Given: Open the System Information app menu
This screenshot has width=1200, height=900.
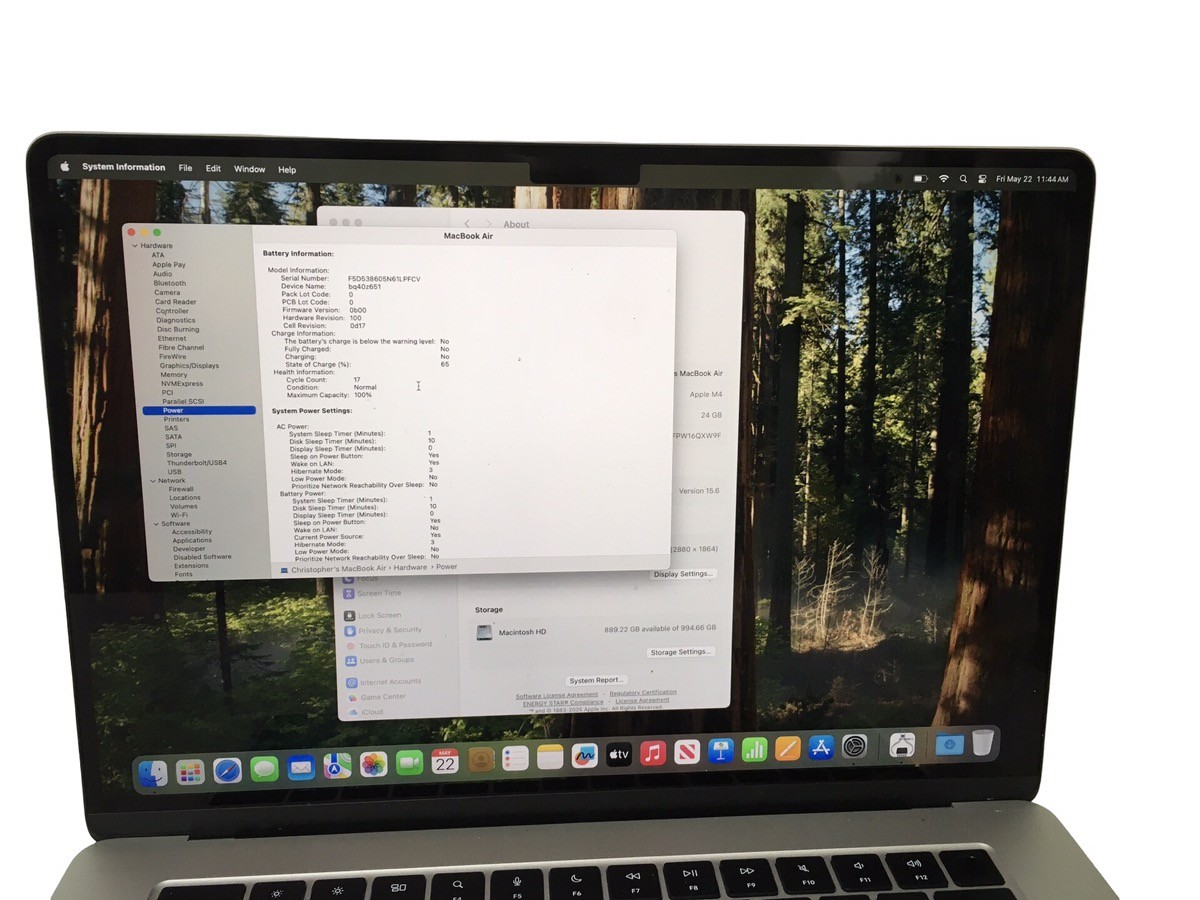Looking at the screenshot, I should point(124,167).
